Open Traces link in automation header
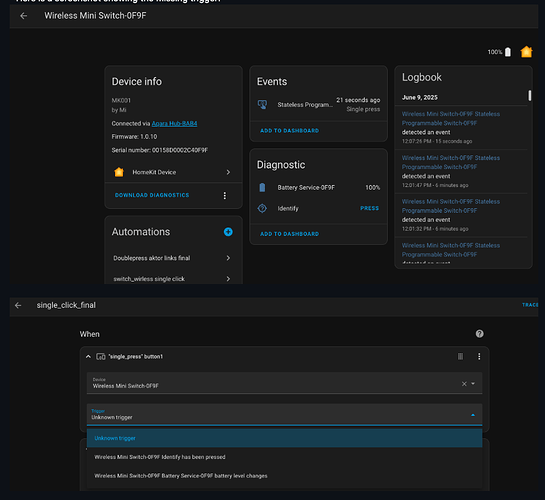This screenshot has height=500, width=545. pyautogui.click(x=530, y=305)
